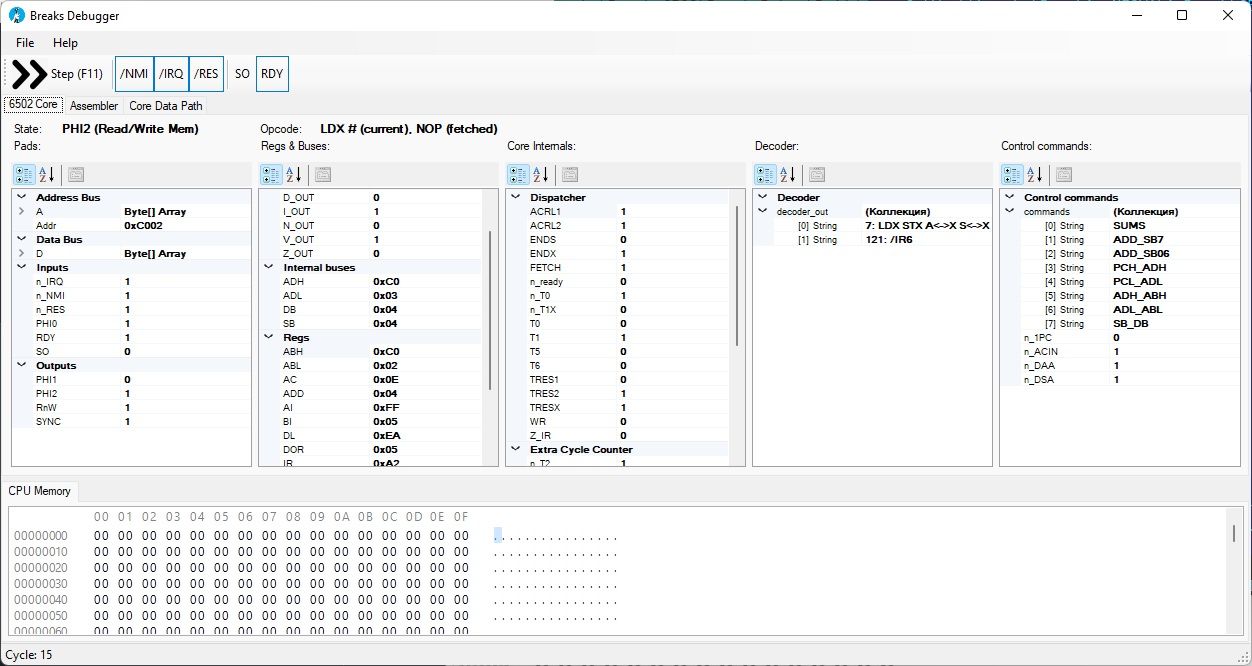Select Categorized view icon in Decoder panel
1252x666 pixels.
765,175
